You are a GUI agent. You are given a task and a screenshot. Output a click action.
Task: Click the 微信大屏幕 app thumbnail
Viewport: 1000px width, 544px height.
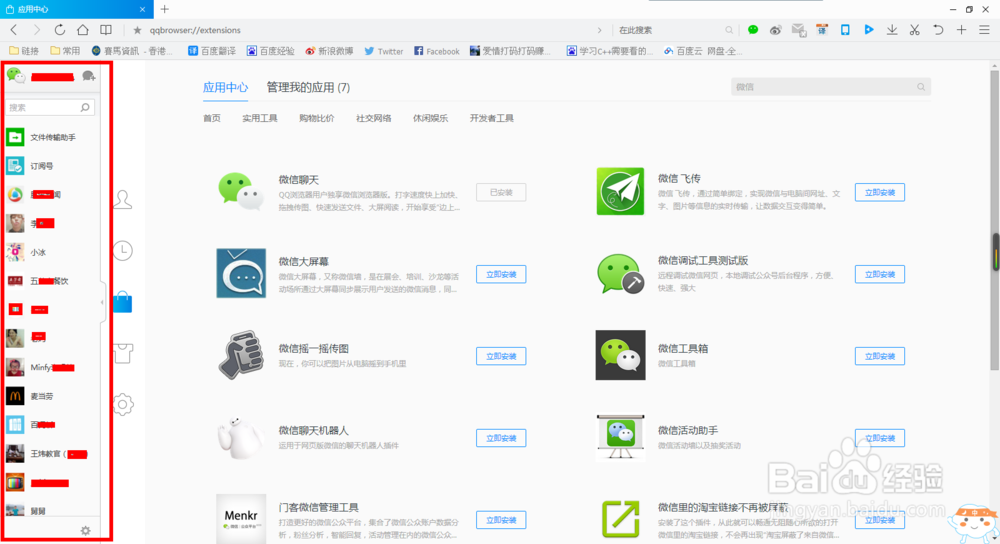(241, 273)
